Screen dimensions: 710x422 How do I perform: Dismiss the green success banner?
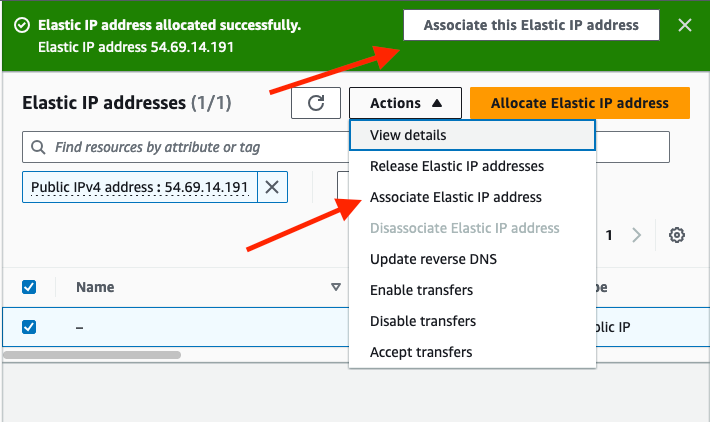(685, 25)
